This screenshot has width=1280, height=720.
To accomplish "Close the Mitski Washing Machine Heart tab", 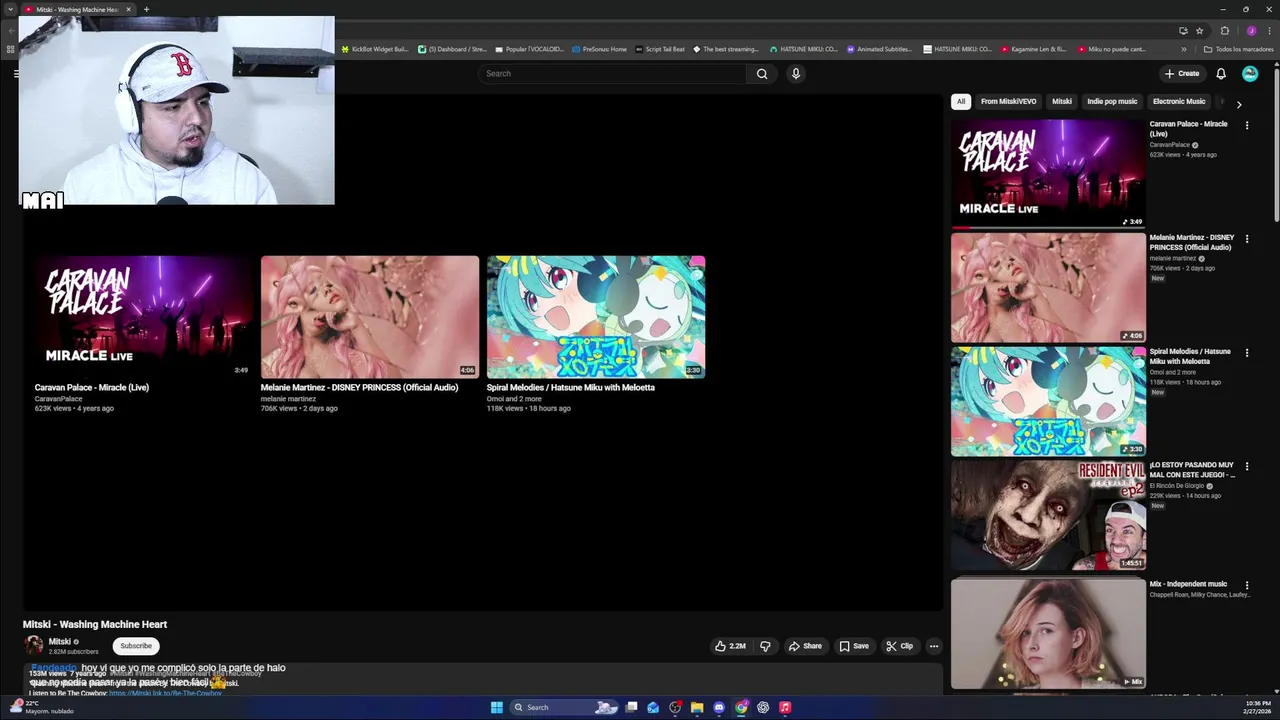I will pyautogui.click(x=128, y=9).
